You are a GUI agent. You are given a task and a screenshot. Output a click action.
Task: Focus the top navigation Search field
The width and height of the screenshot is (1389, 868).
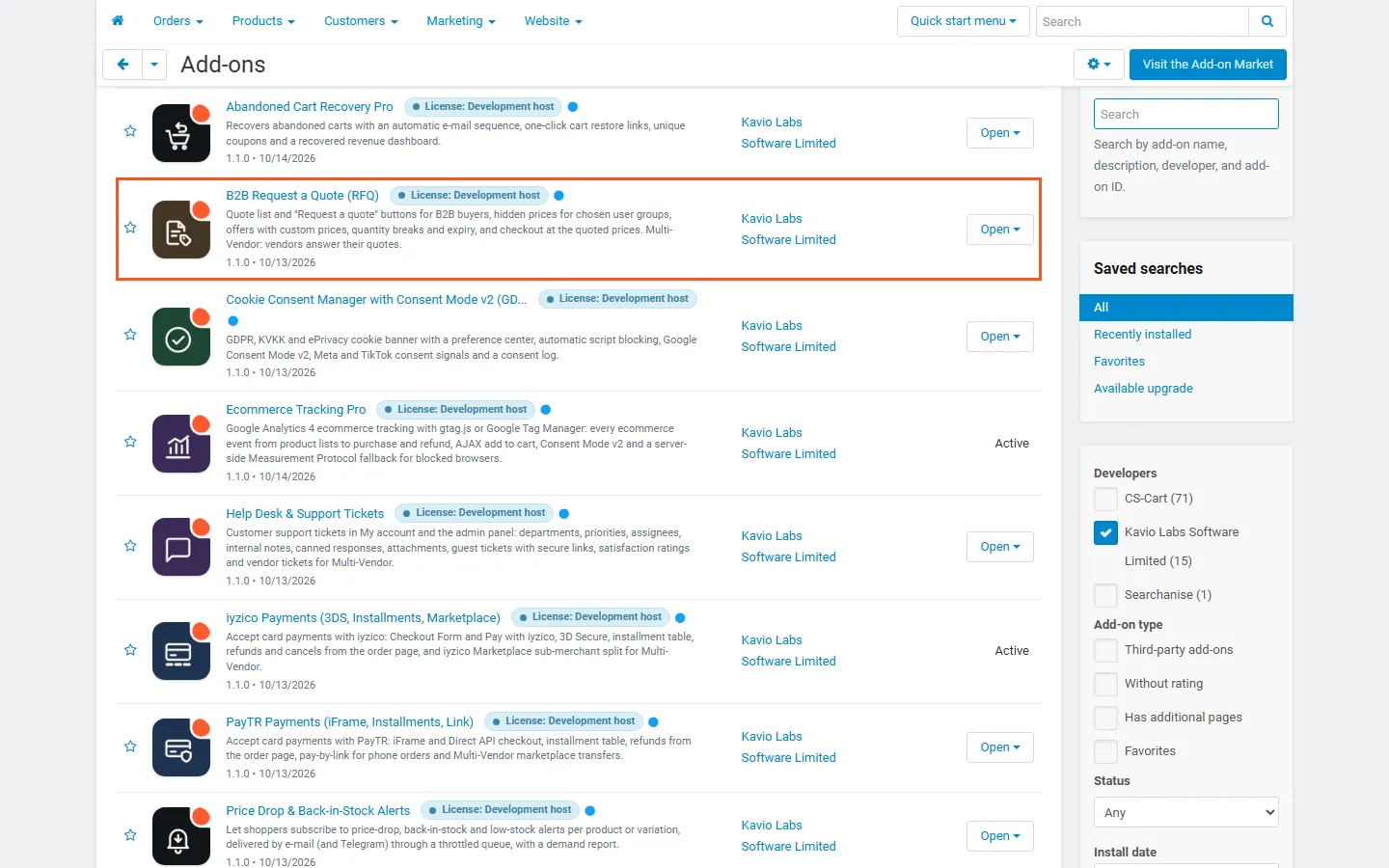(1142, 21)
